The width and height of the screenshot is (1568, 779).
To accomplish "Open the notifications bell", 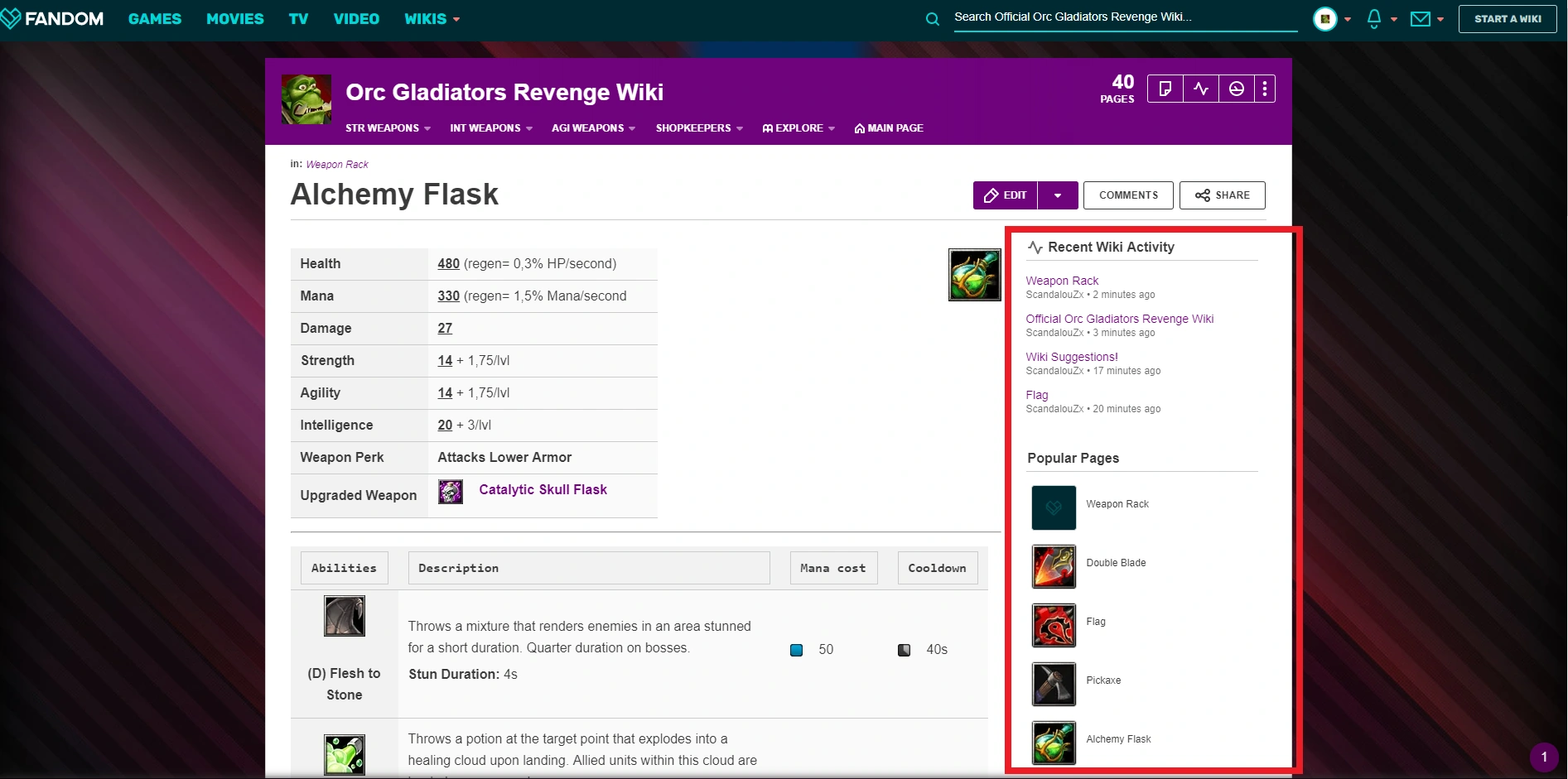I will [x=1374, y=18].
